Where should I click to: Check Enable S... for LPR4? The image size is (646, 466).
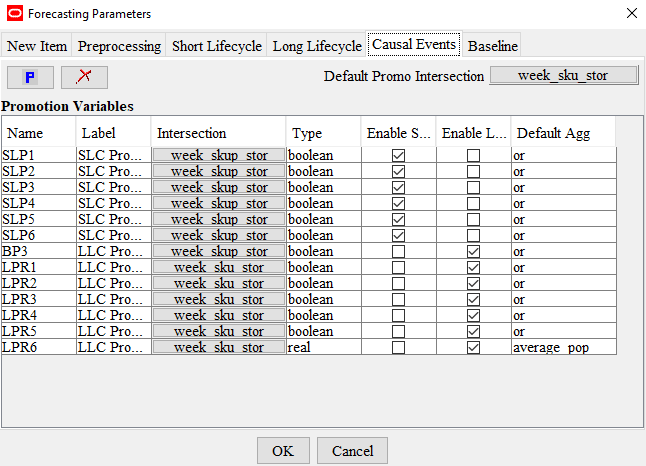[398, 315]
